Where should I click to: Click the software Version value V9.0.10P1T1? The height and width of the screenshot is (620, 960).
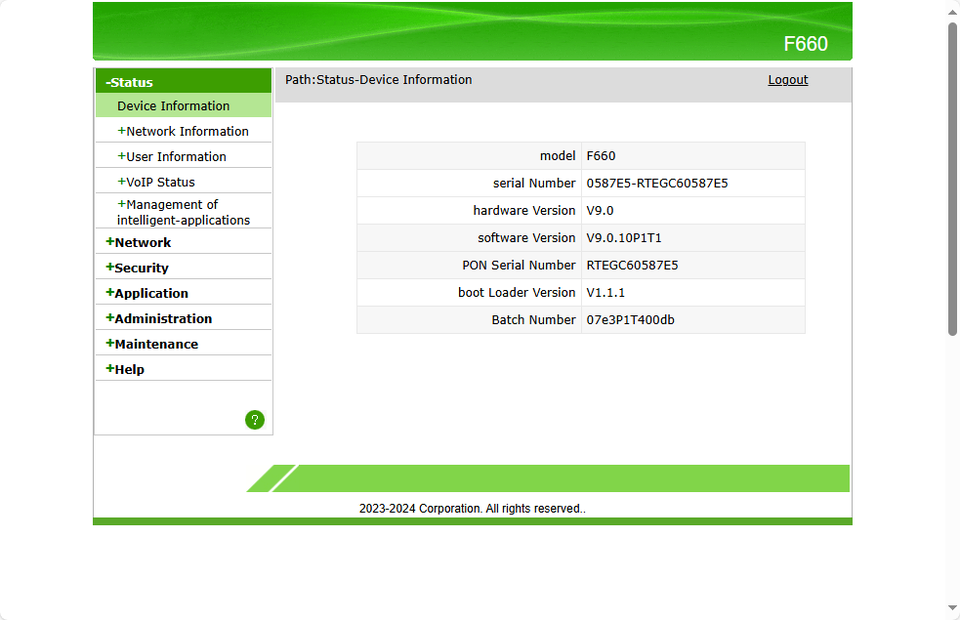(624, 238)
